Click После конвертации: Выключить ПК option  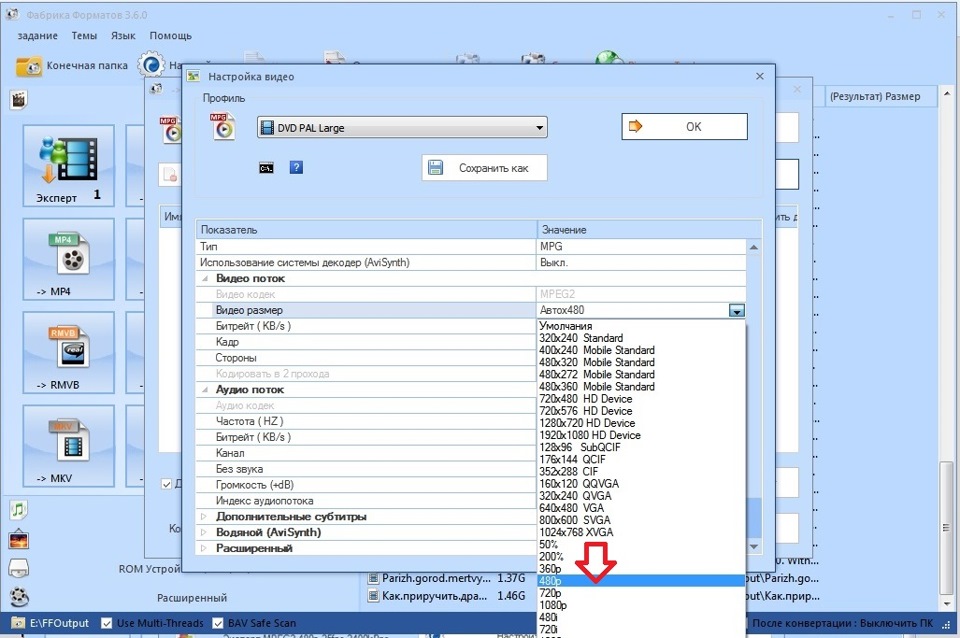(x=842, y=623)
